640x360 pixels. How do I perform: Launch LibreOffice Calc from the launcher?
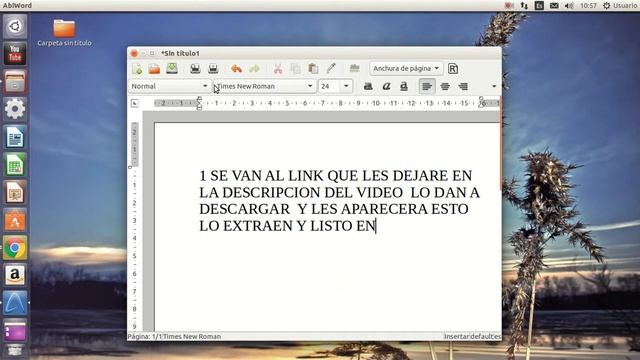coord(15,165)
